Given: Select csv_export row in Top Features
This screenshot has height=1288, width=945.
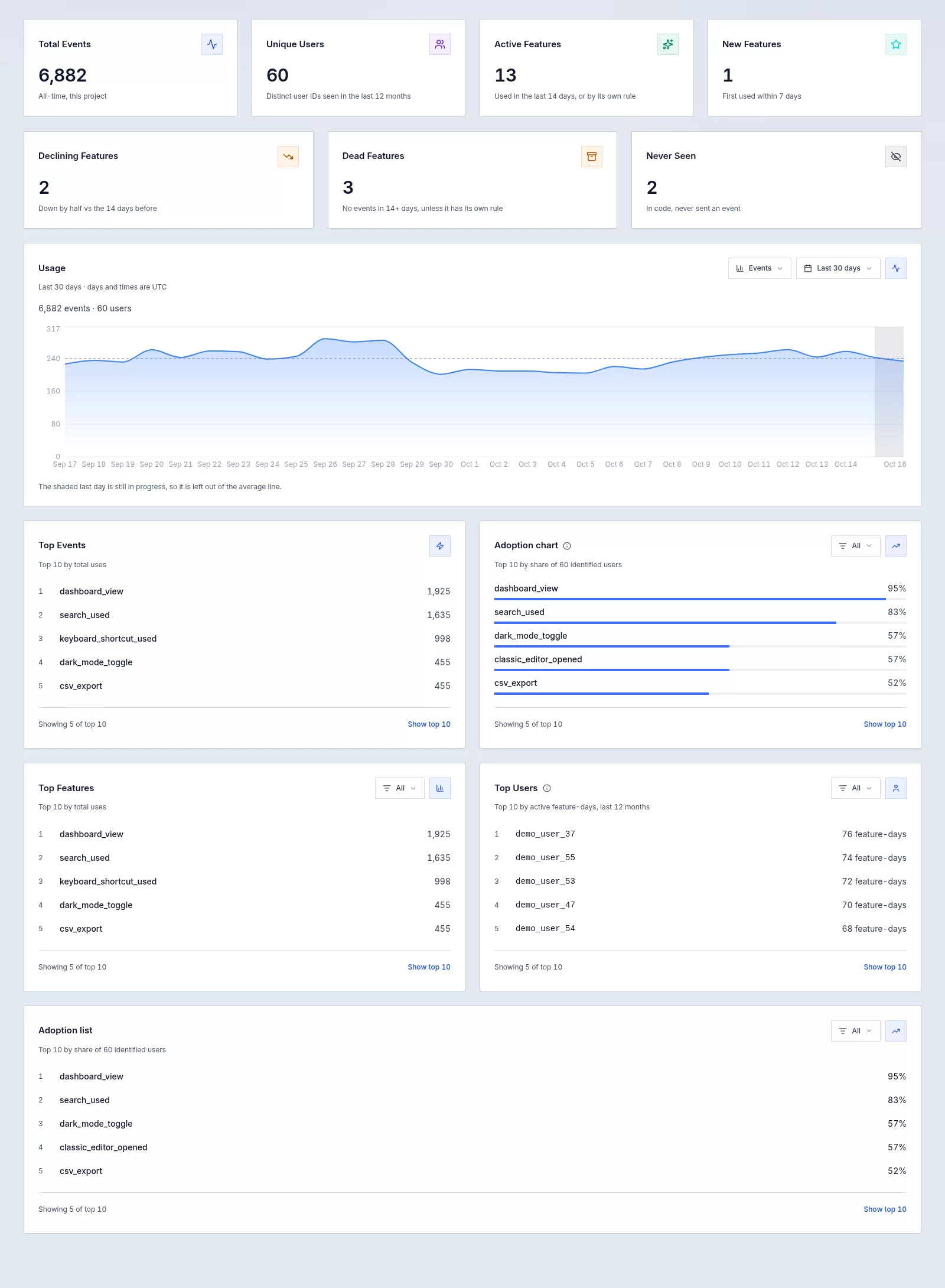Looking at the screenshot, I should (245, 929).
